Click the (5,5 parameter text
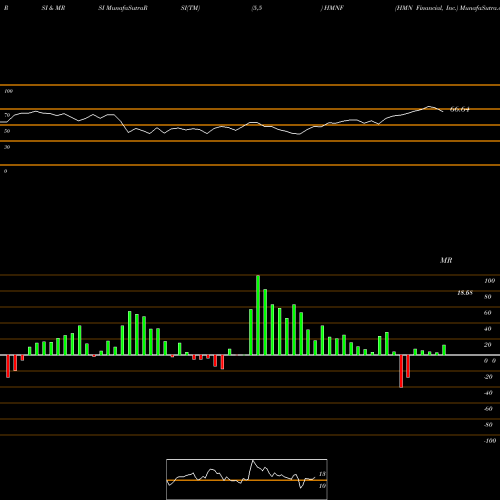This screenshot has width=500, height=500. 257,8
